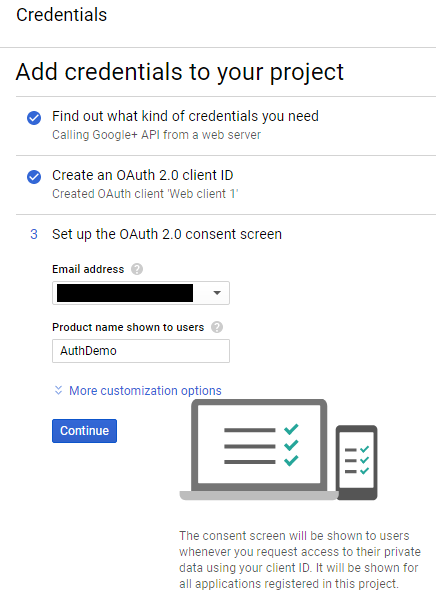Screen dimensions: 436x594
Task: Click checkmark icon for OAuth client ID step
Action: coord(34,177)
